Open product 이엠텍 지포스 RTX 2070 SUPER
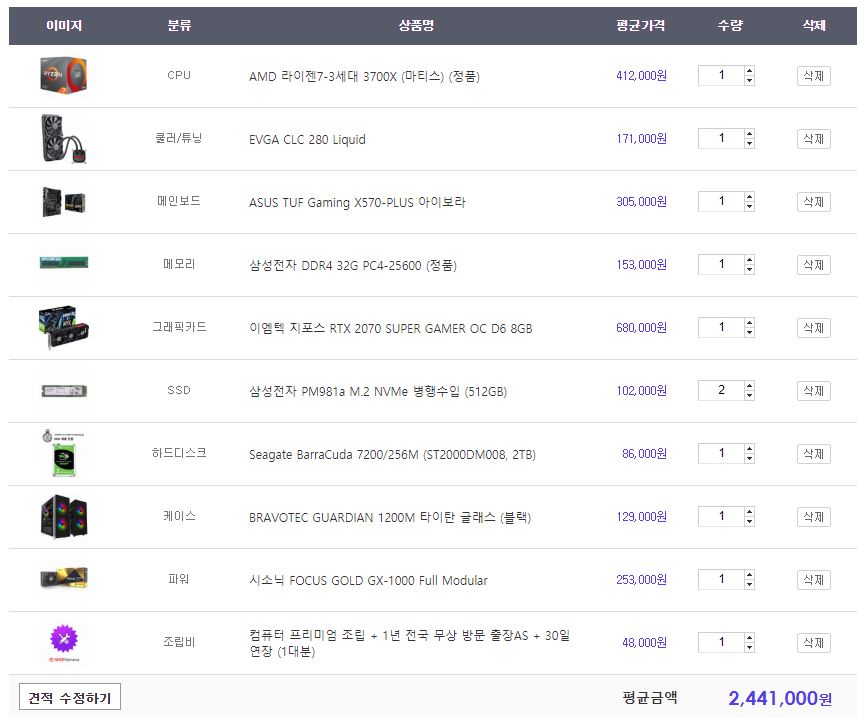 pyautogui.click(x=391, y=328)
